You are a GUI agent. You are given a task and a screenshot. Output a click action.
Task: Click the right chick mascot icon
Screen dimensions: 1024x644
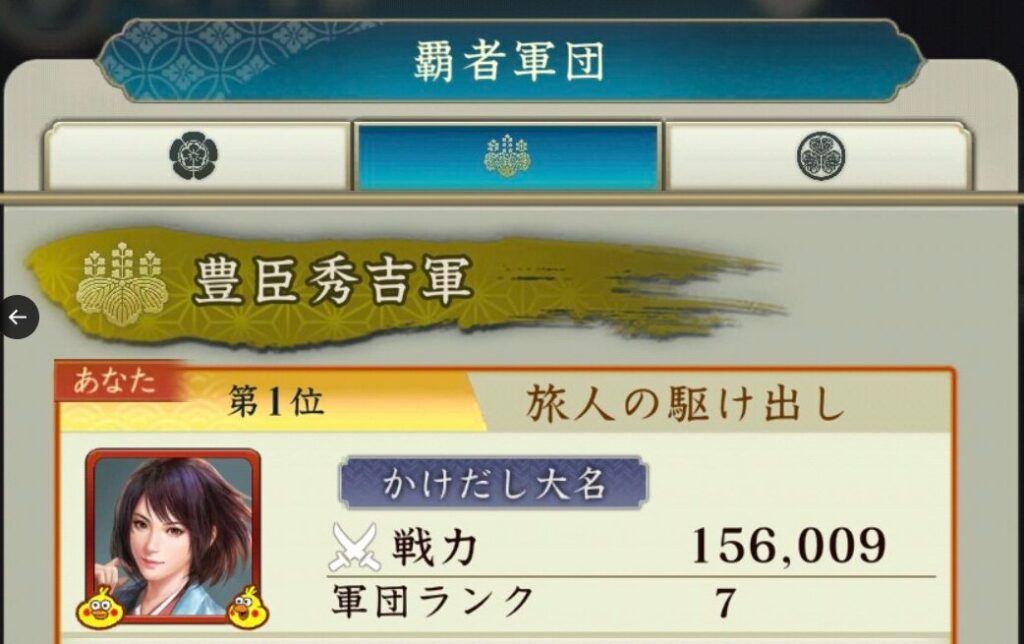pos(248,607)
